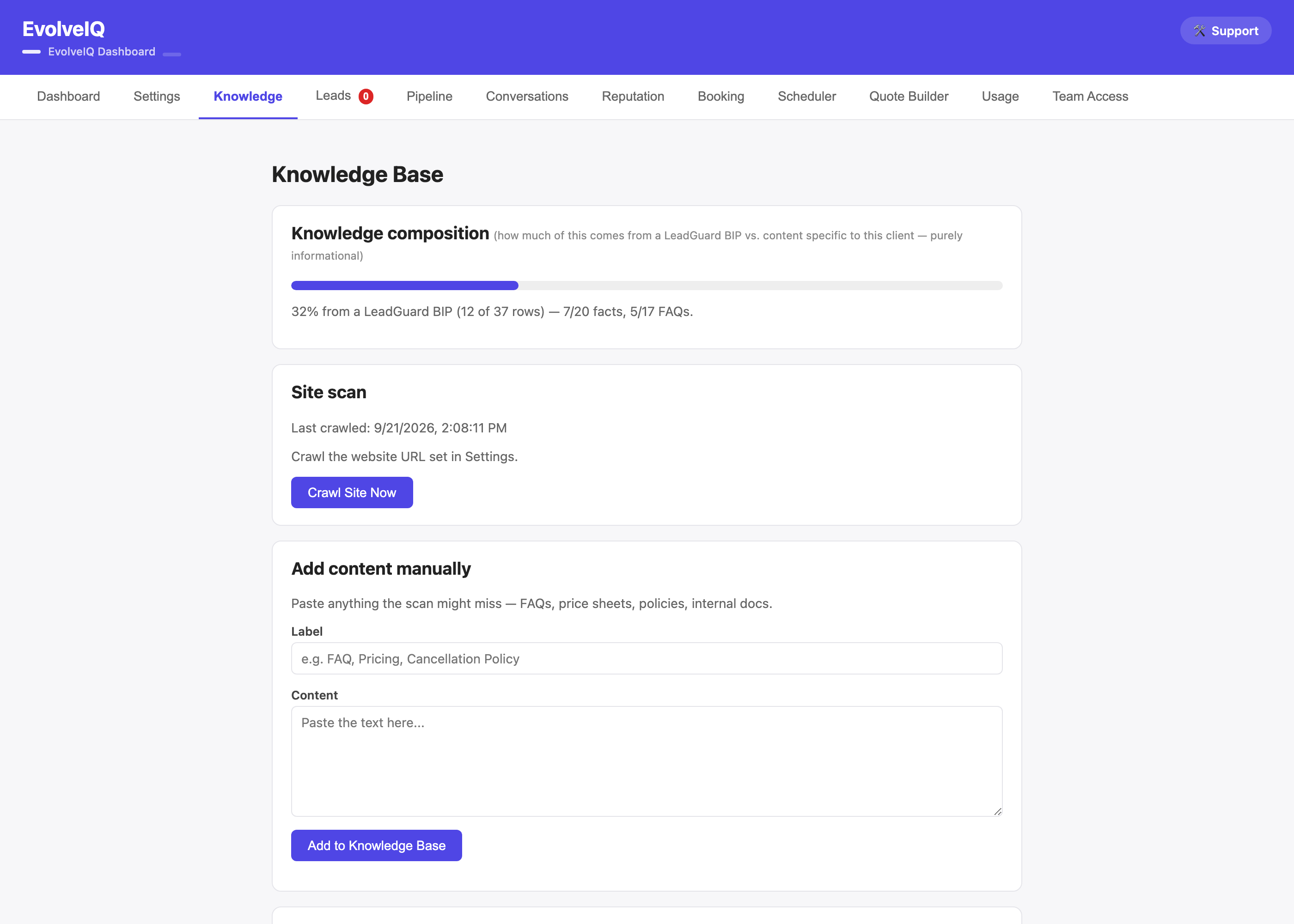Switch to the Settings tab
Viewport: 1294px width, 924px height.
157,97
